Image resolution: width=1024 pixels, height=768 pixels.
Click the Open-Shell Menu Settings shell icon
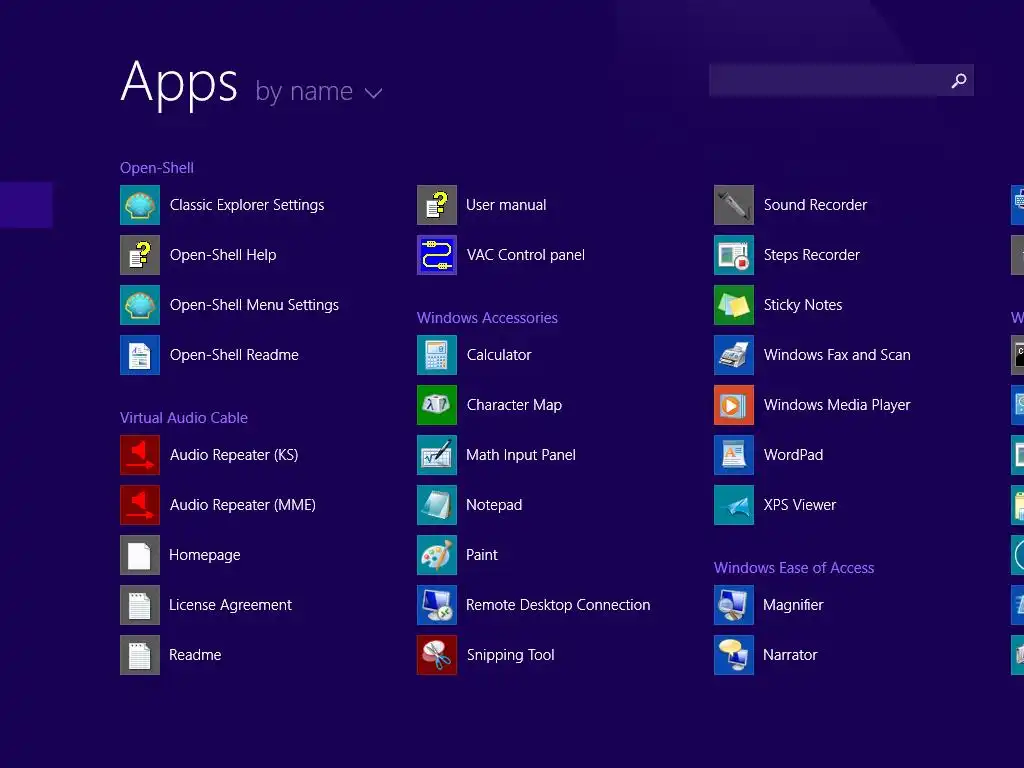tap(140, 305)
